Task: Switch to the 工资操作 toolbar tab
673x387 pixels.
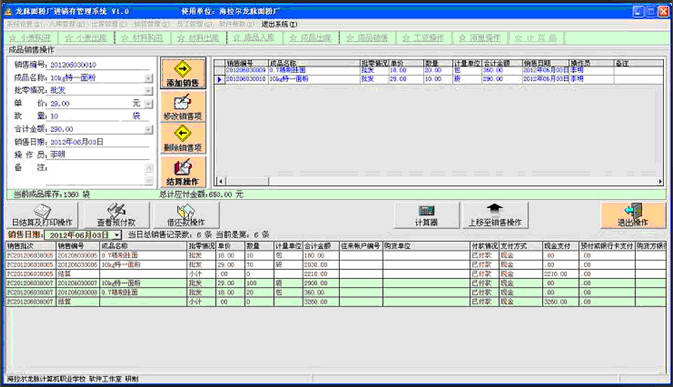Action: 424,38
